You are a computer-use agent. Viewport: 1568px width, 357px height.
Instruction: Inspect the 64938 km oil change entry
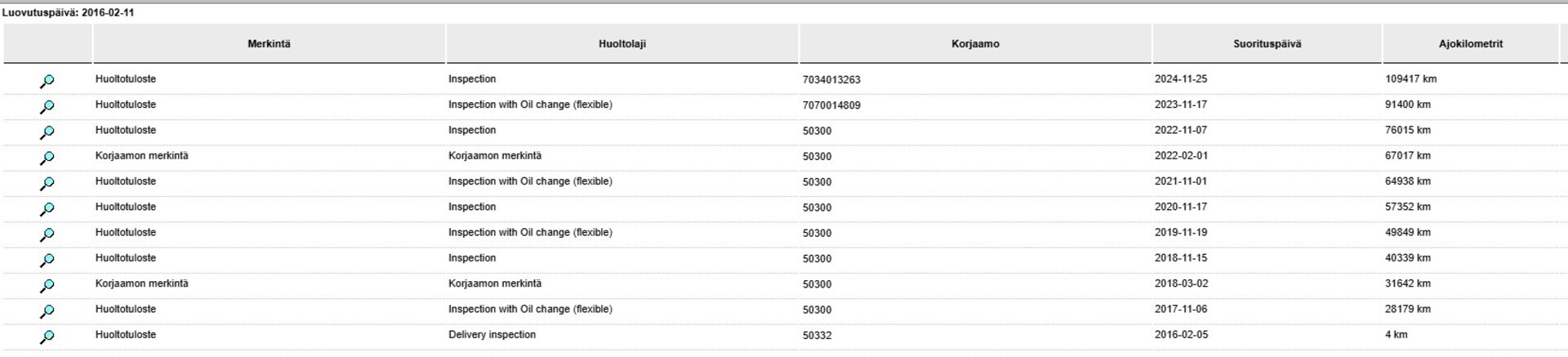click(x=47, y=183)
